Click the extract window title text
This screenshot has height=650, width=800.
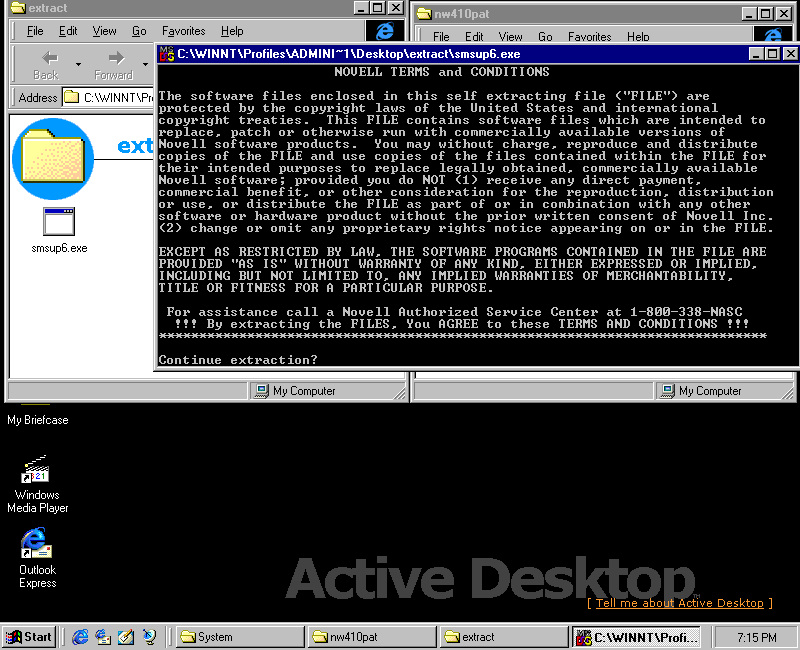click(47, 8)
